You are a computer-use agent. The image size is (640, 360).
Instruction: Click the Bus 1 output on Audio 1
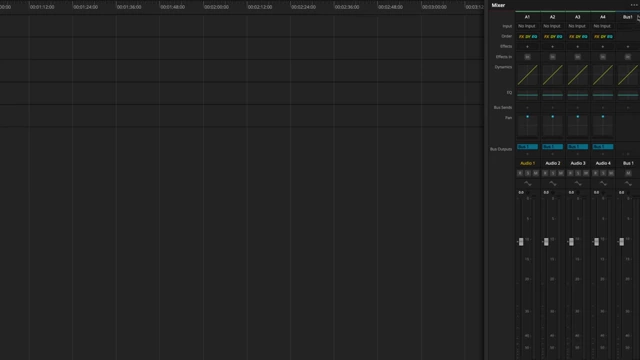(527, 147)
